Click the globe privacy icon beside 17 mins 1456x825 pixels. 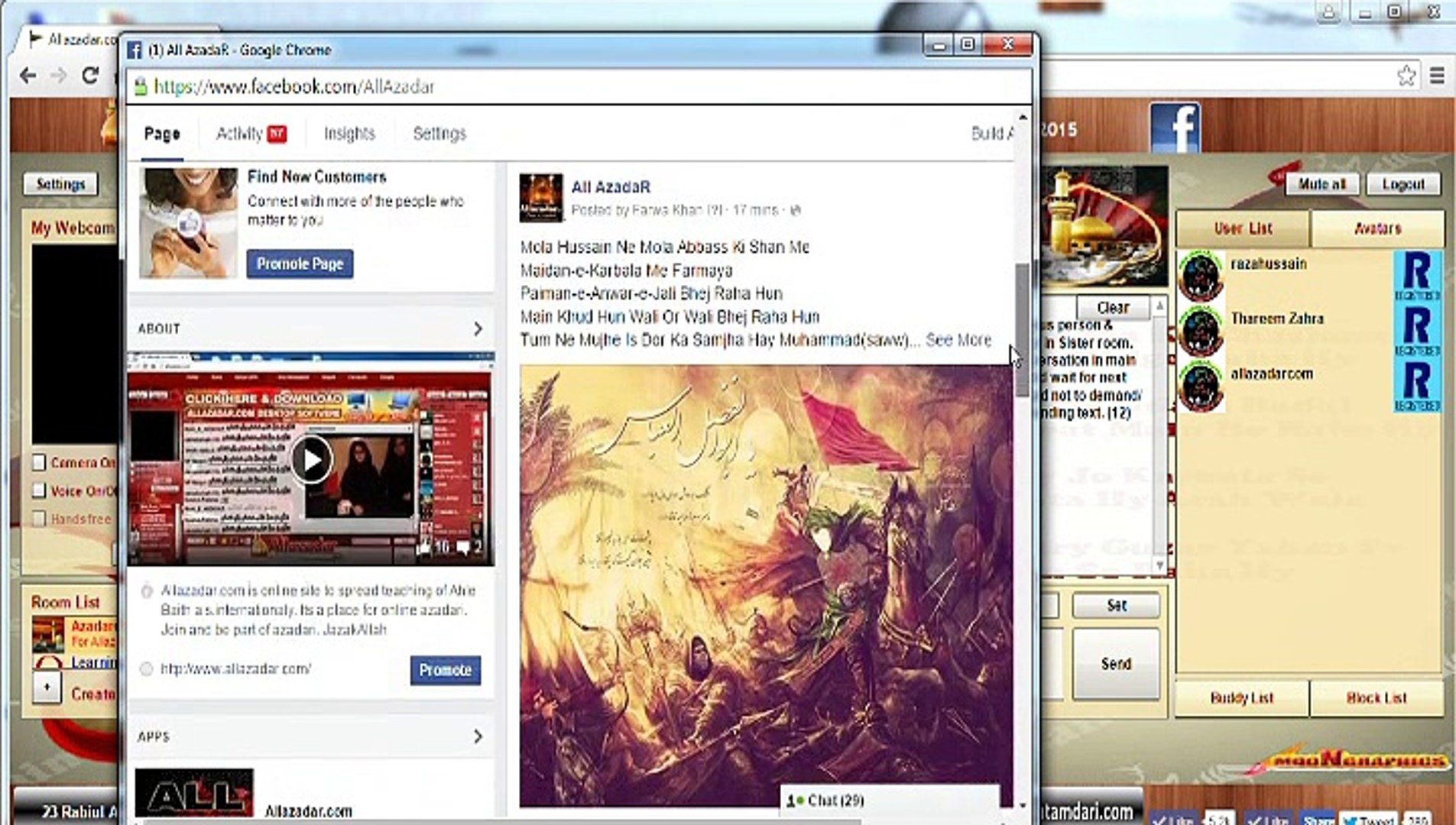tap(796, 210)
